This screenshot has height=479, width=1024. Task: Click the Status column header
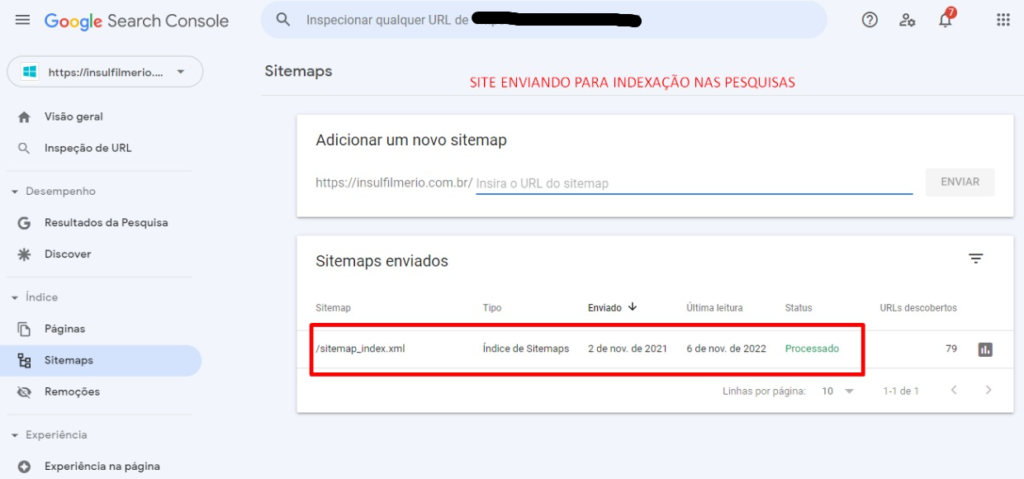tap(798, 308)
